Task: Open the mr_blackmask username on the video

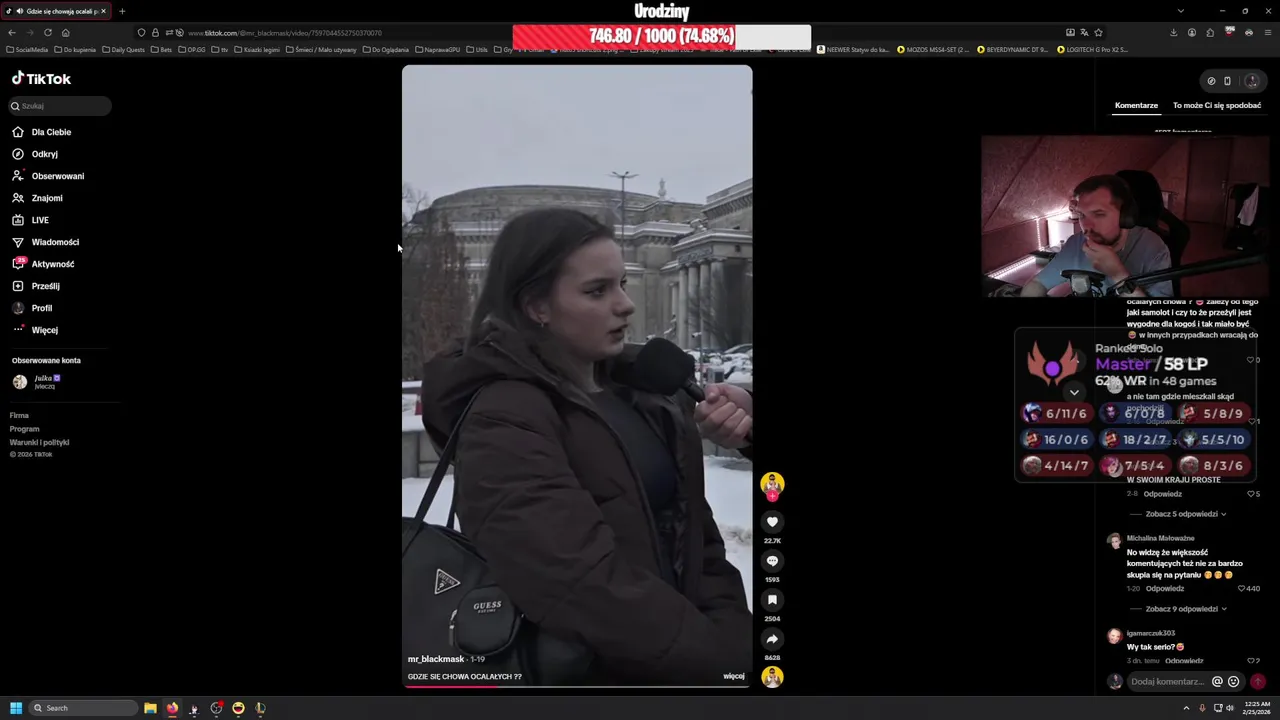Action: pyautogui.click(x=436, y=659)
